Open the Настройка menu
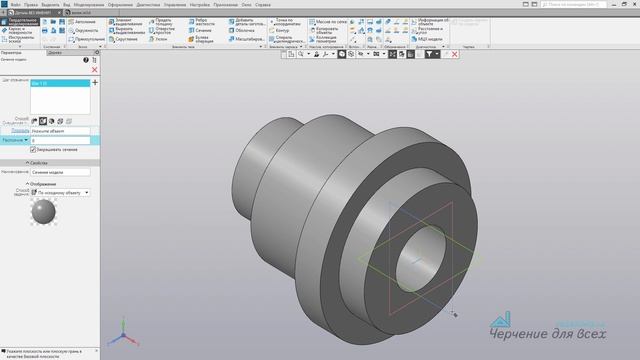Screen dimensions: 640x360 pos(200,4)
